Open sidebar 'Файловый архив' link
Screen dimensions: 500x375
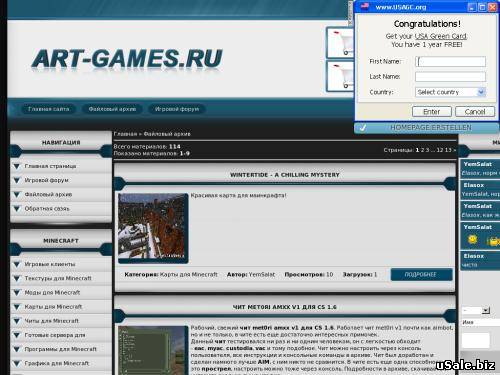coord(48,194)
